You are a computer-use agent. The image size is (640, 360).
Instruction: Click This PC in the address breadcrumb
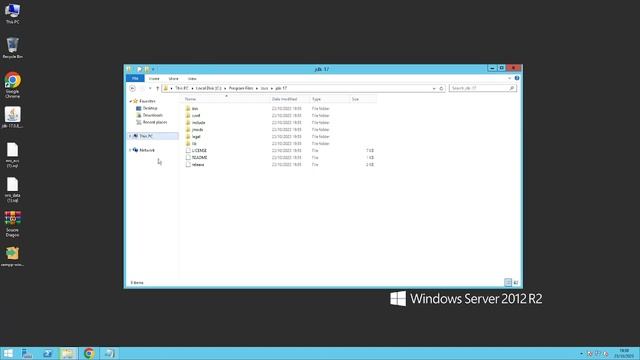point(182,88)
